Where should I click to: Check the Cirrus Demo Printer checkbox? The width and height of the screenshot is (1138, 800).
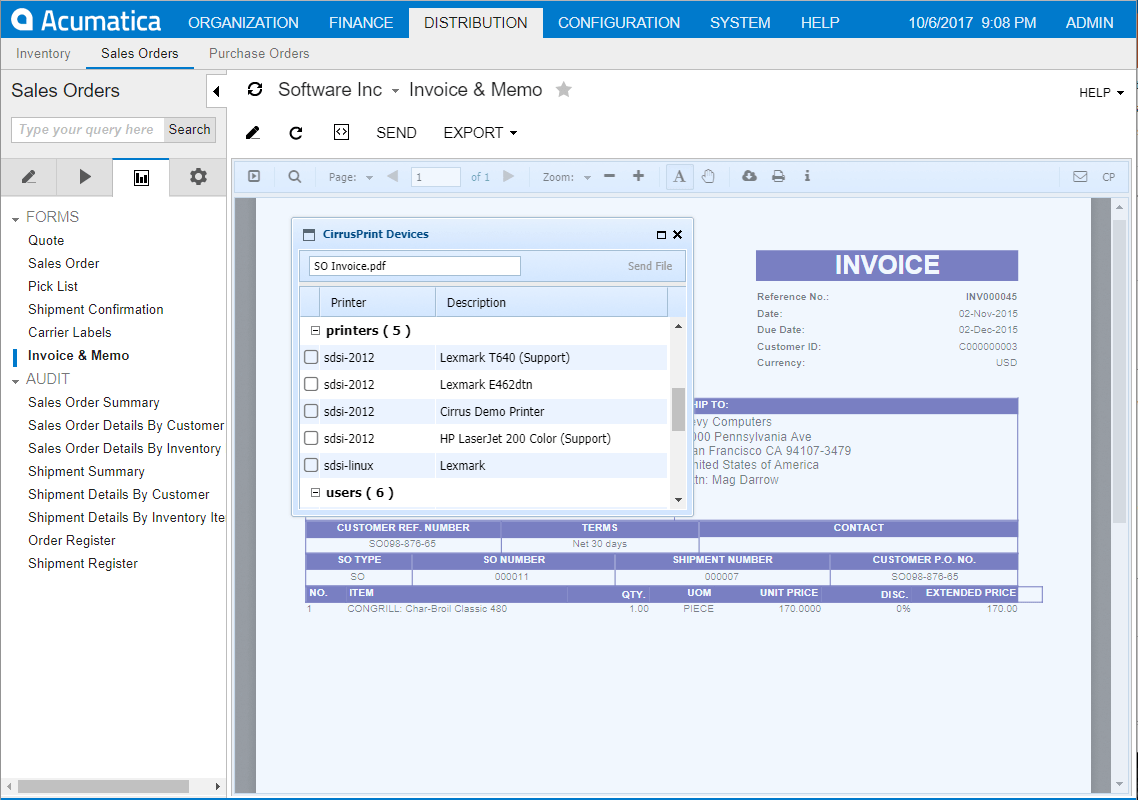pyautogui.click(x=311, y=411)
